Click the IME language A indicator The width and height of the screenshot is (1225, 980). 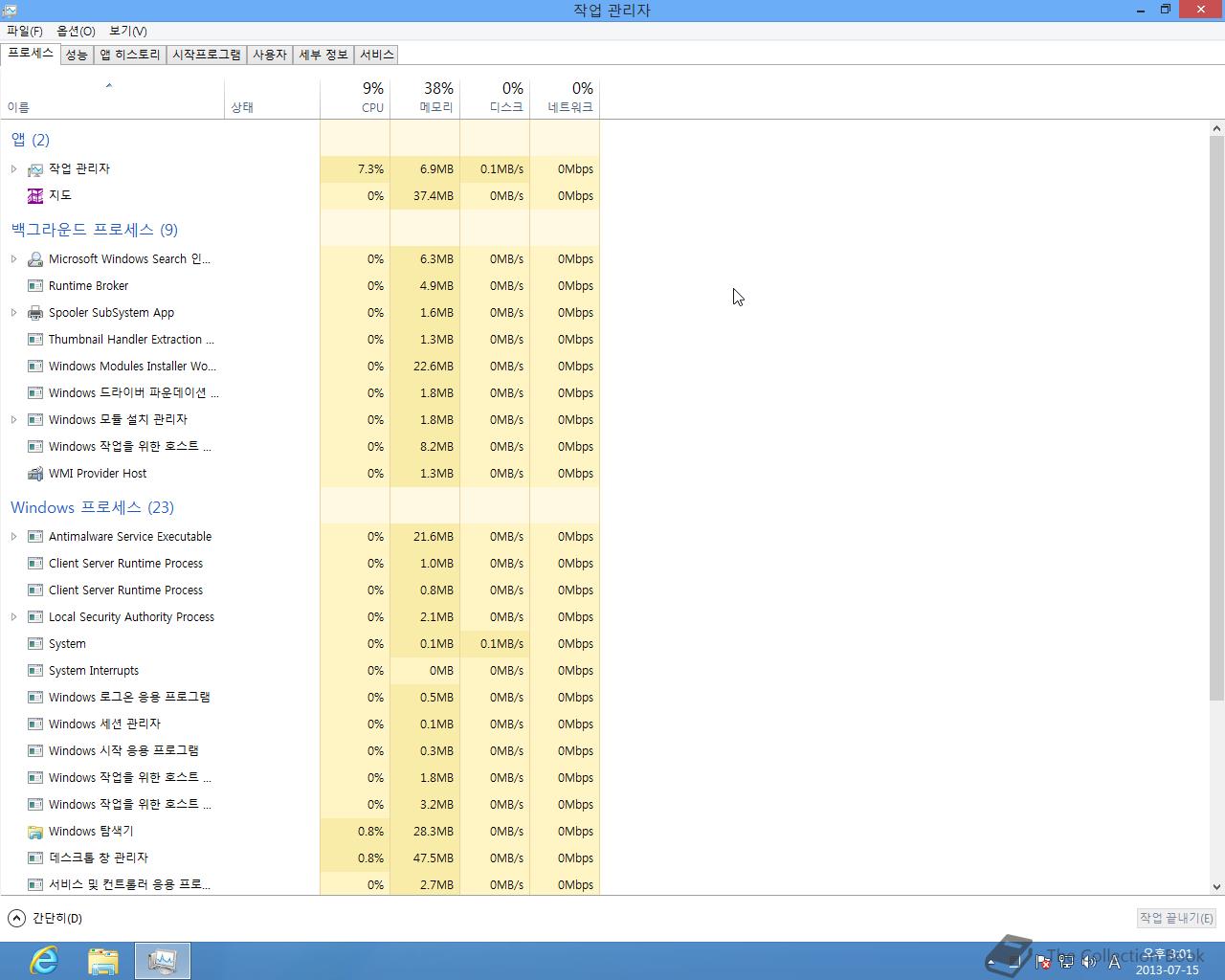pyautogui.click(x=1114, y=962)
